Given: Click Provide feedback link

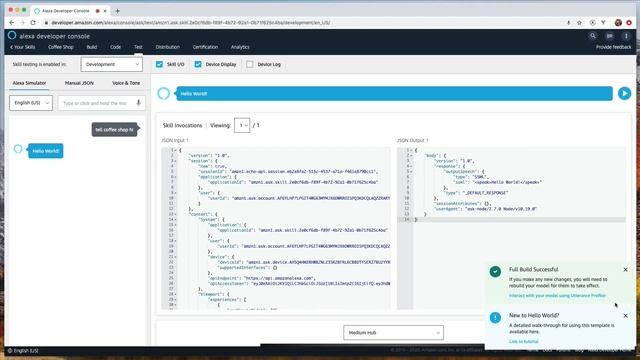Looking at the screenshot, I should (x=613, y=47).
